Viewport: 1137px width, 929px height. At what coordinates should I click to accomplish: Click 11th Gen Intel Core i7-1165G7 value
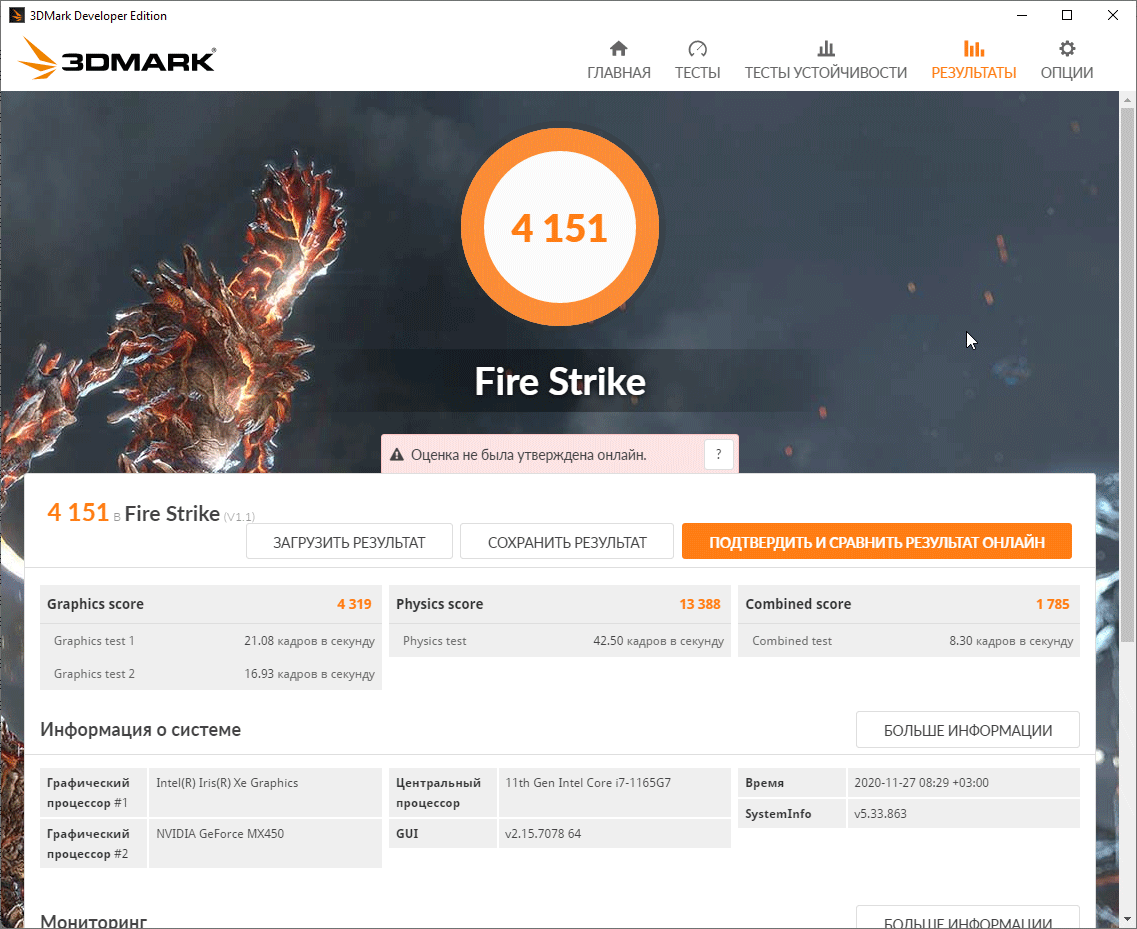[587, 783]
